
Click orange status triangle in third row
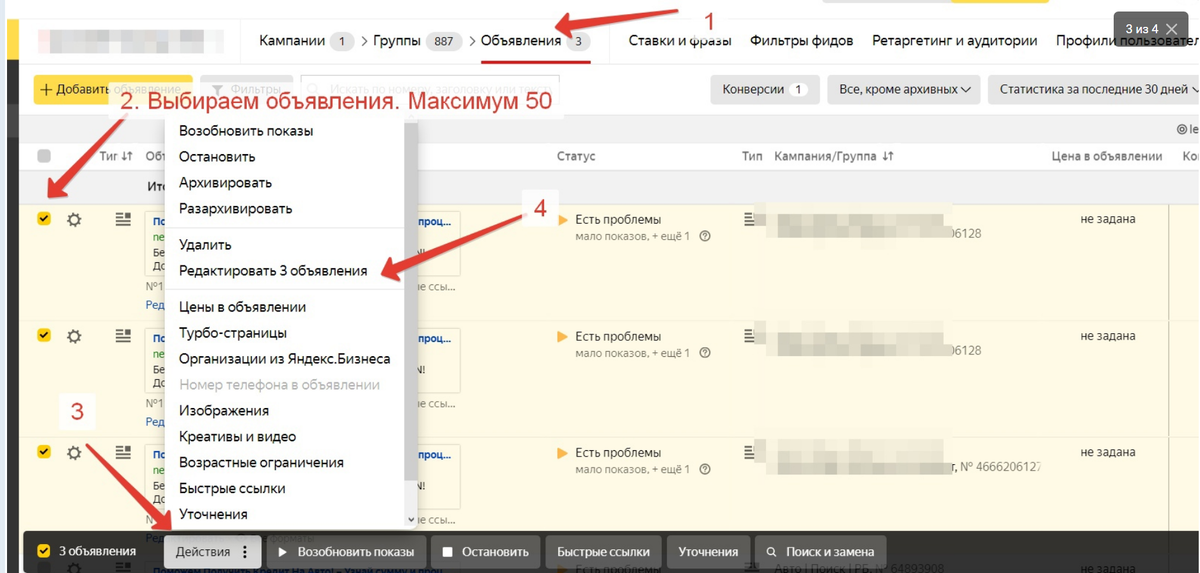[563, 453]
